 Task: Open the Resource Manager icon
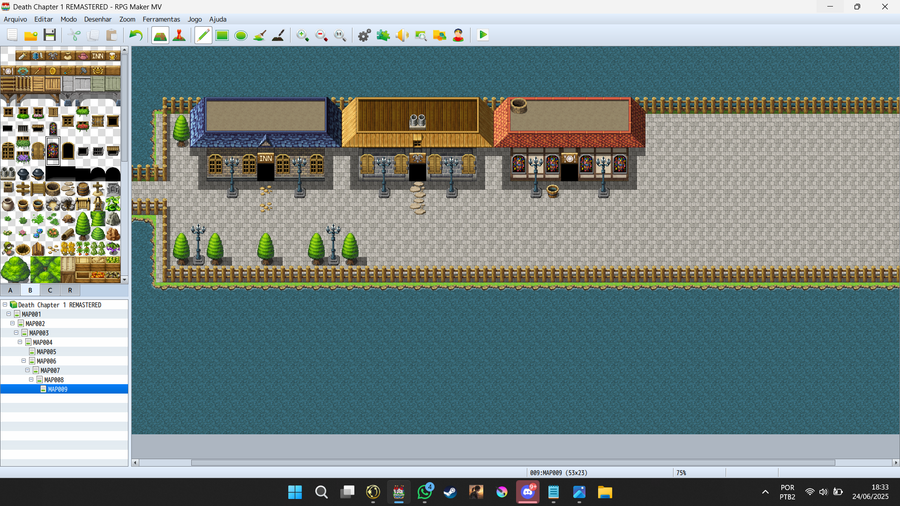point(440,35)
